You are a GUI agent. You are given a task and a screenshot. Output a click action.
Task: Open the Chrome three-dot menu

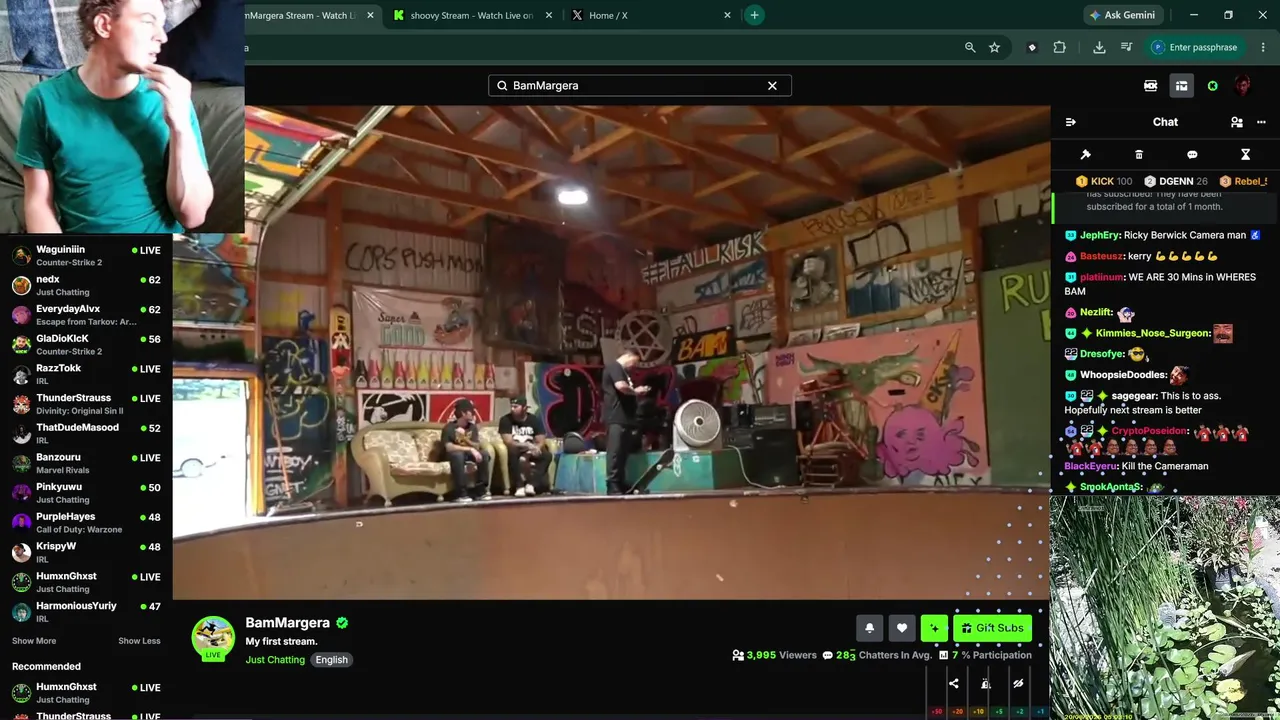(x=1264, y=47)
